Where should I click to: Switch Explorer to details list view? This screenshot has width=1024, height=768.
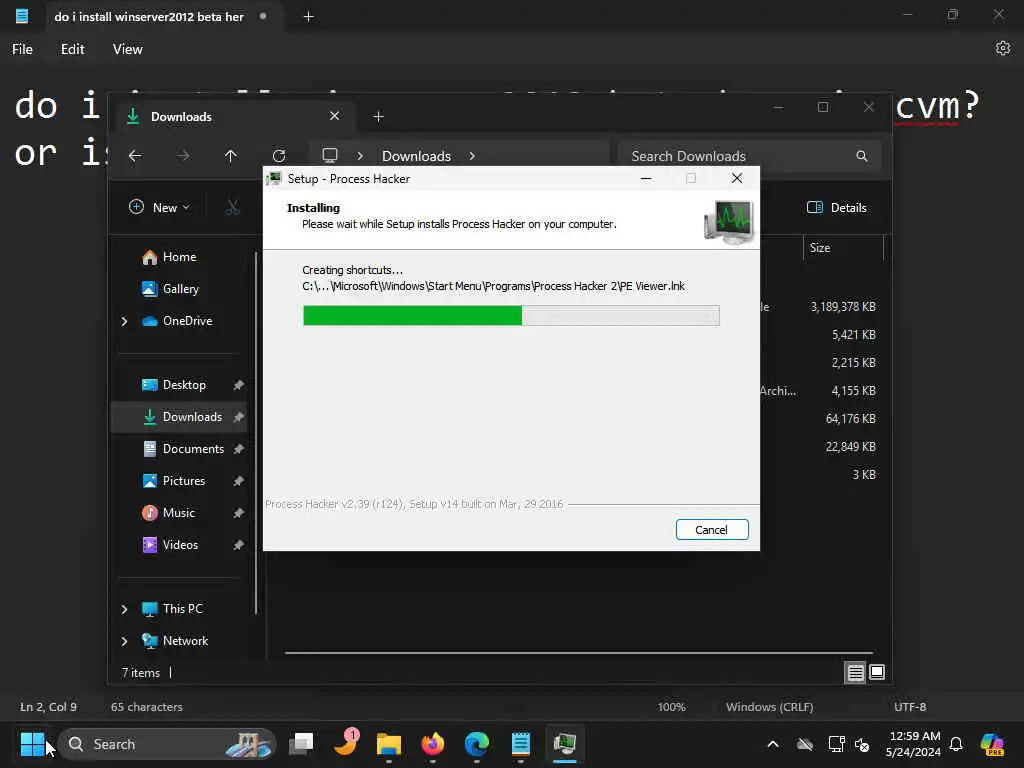(855, 672)
